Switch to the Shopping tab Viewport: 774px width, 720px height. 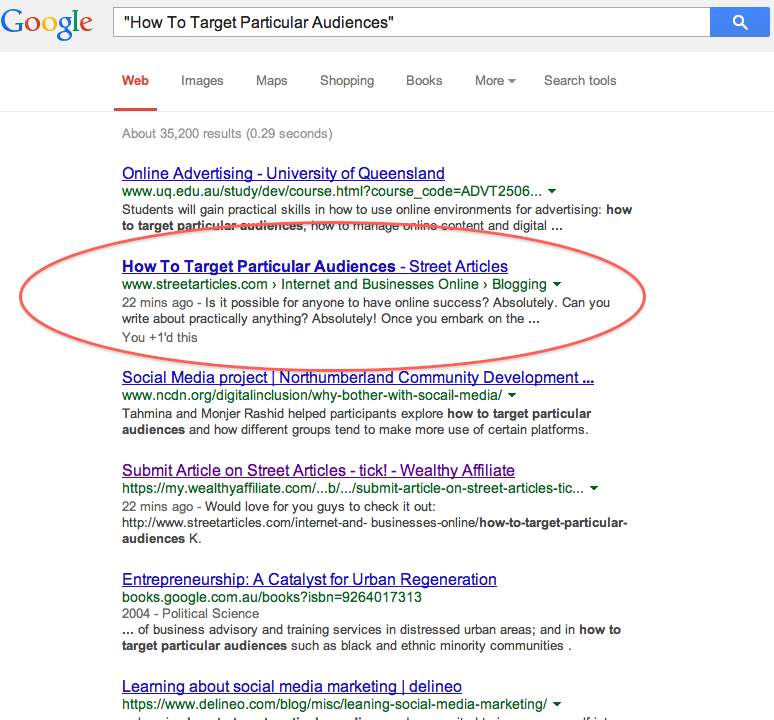[347, 80]
